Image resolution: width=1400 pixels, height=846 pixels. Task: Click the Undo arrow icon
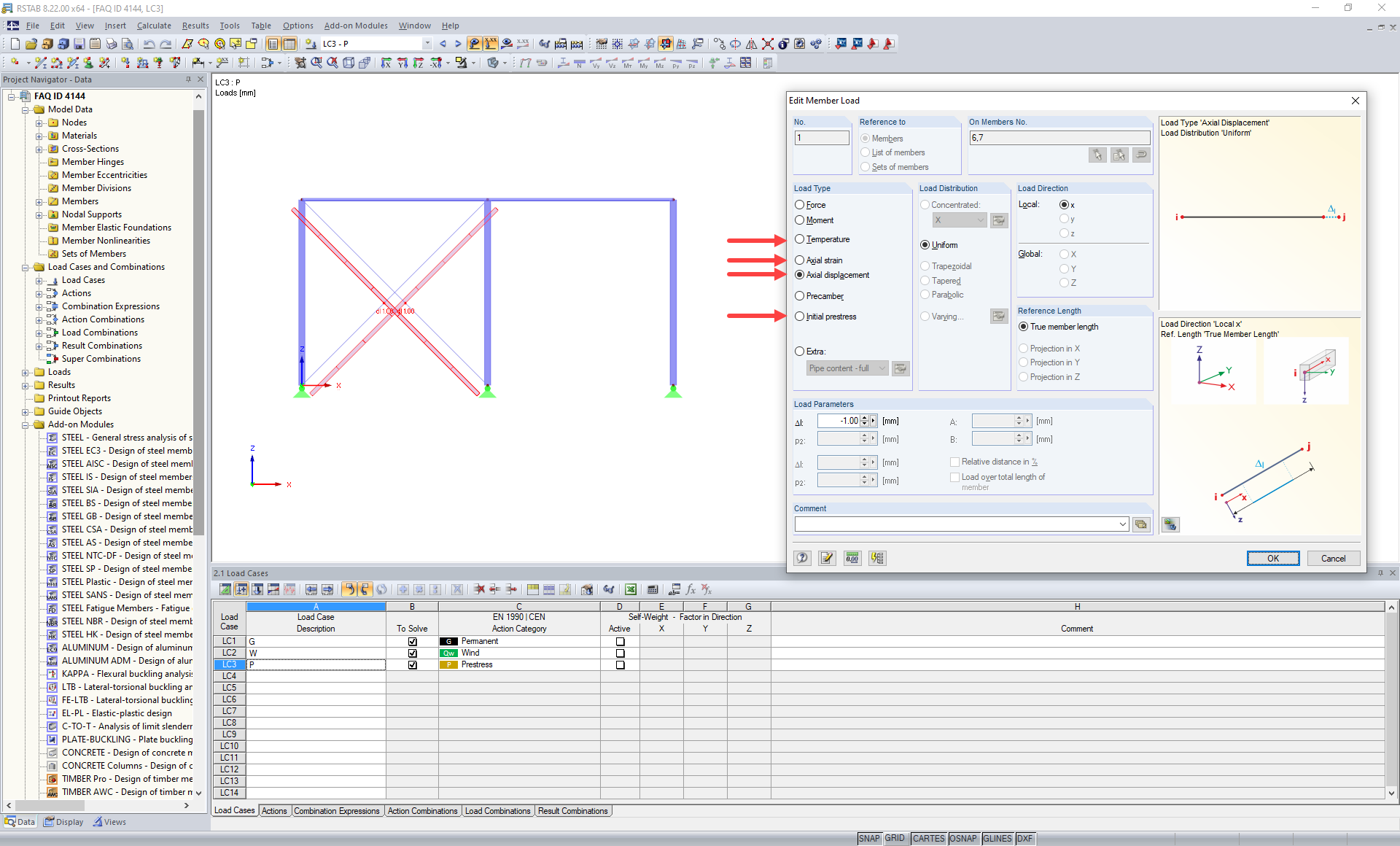(x=149, y=44)
